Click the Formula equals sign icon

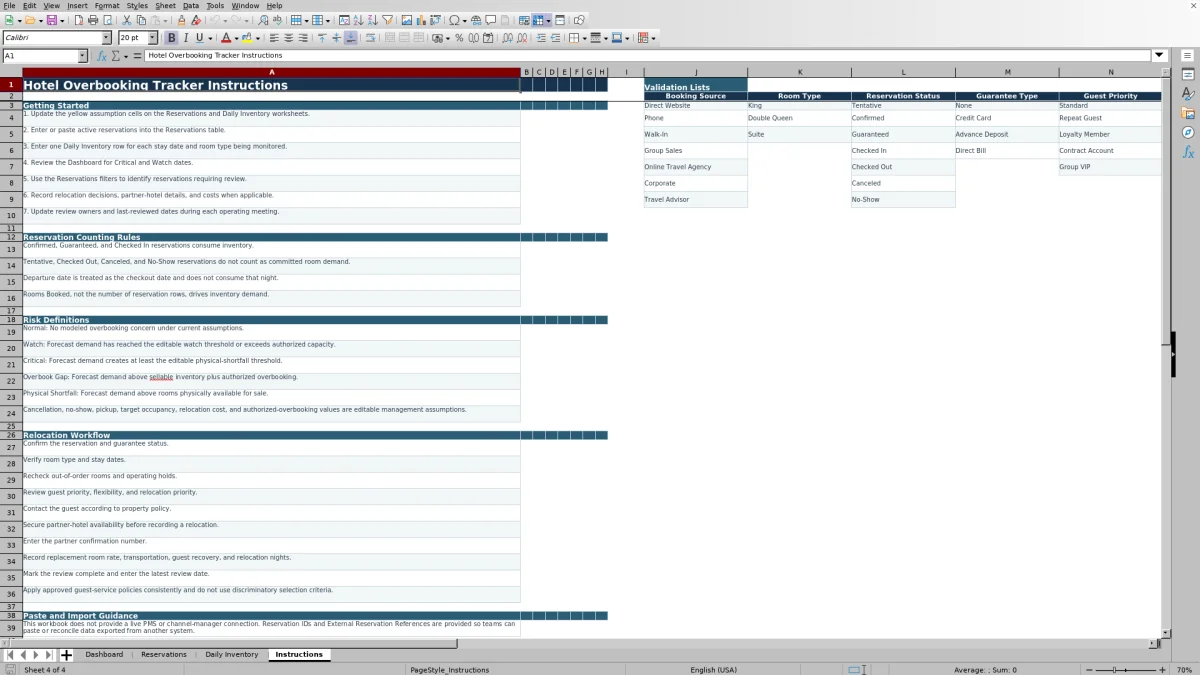click(x=137, y=56)
